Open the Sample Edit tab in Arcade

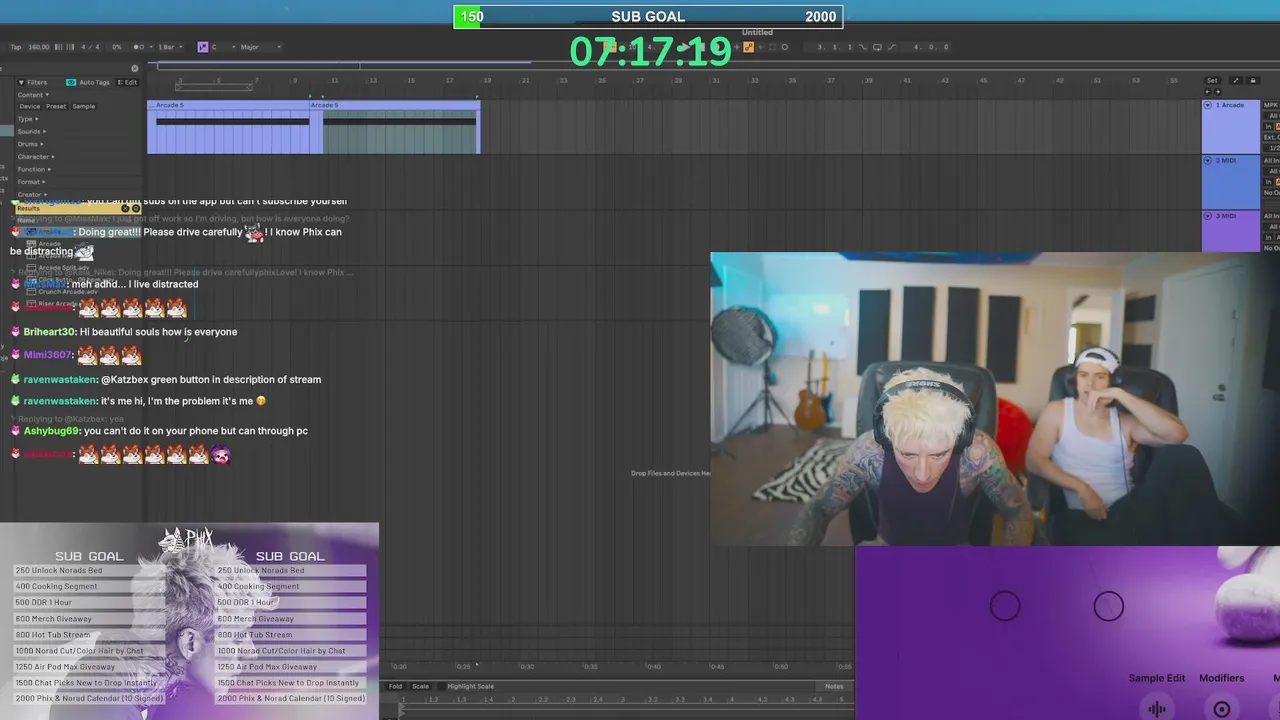pos(1157,678)
